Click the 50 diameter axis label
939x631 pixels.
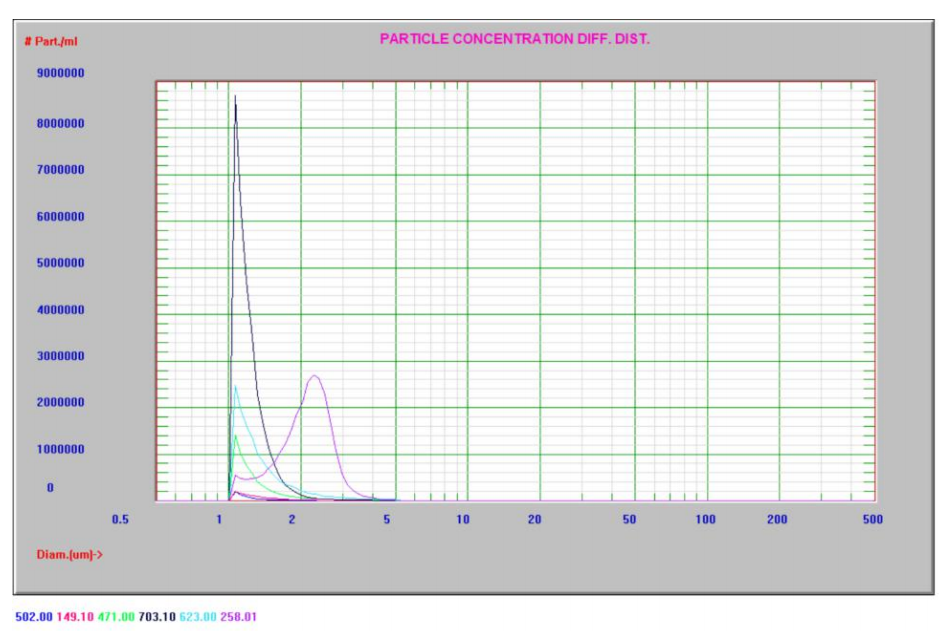tap(629, 519)
